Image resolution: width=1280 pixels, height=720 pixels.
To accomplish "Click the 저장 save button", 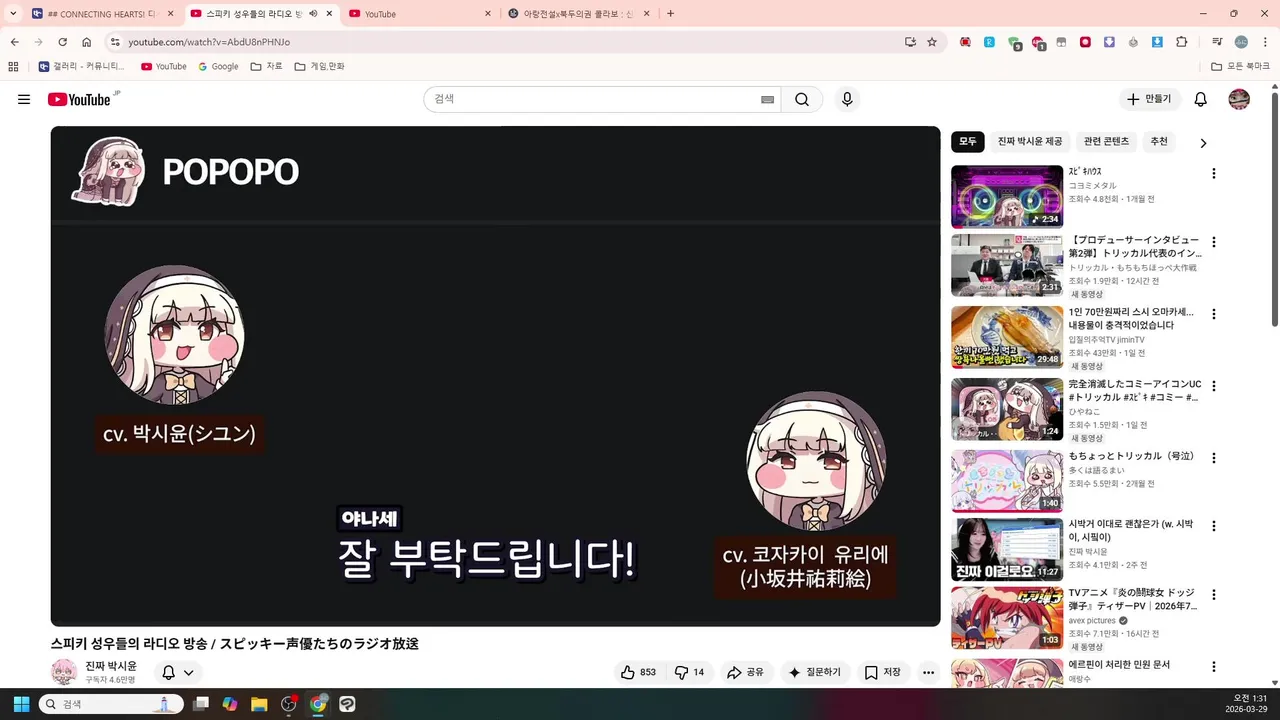I will click(882, 672).
